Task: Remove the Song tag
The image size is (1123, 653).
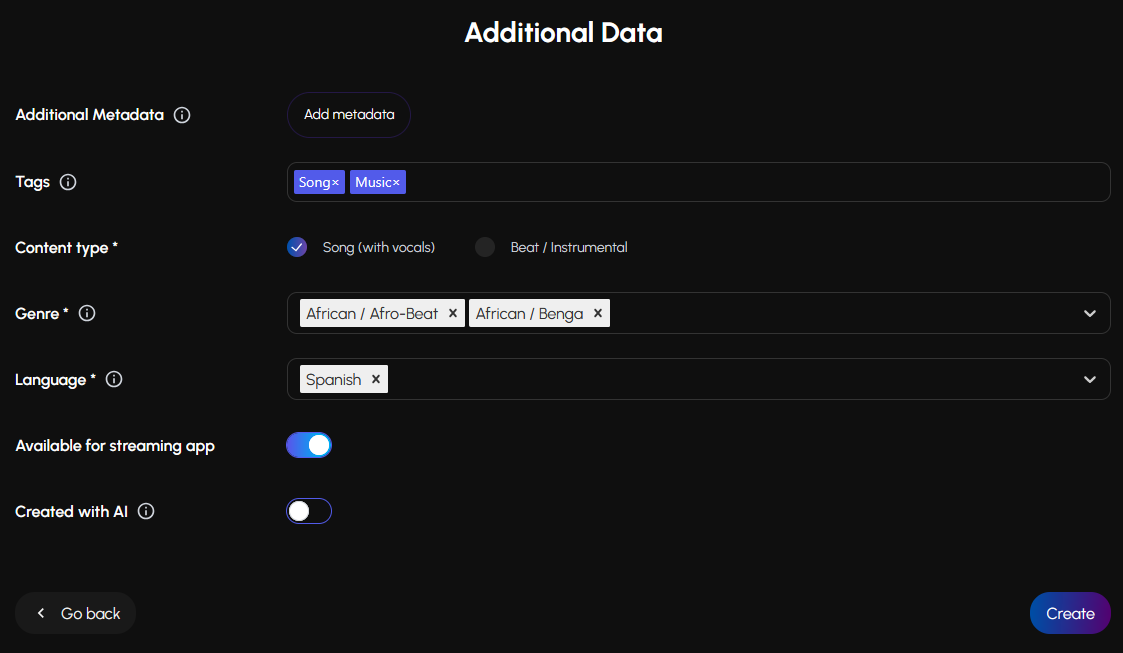Action: pyautogui.click(x=336, y=182)
